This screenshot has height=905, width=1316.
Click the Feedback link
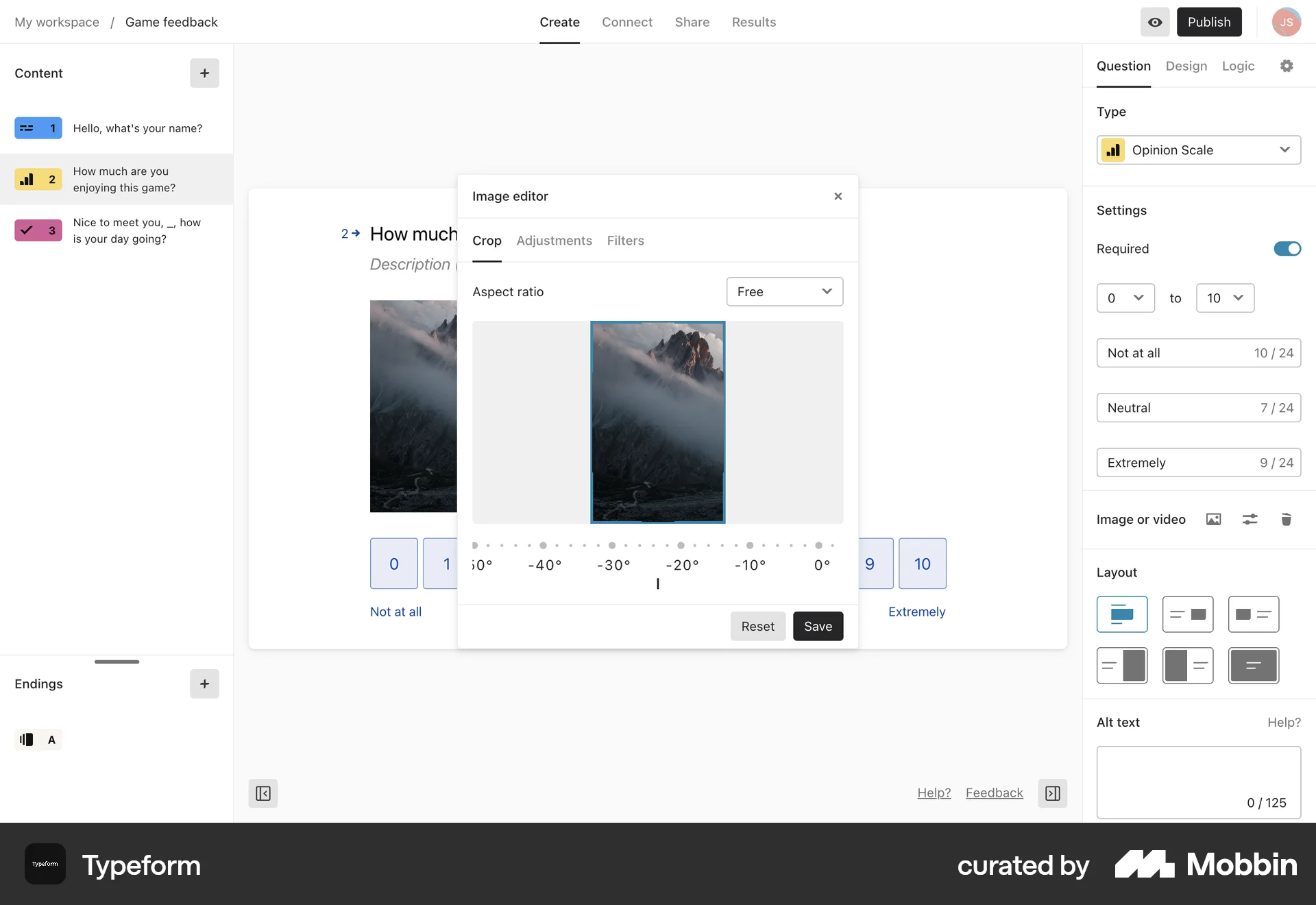pyautogui.click(x=994, y=793)
